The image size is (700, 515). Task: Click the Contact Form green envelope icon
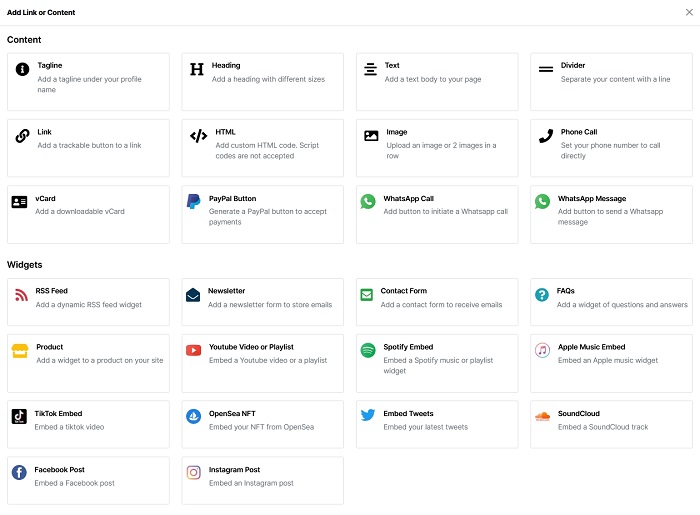pyautogui.click(x=367, y=295)
